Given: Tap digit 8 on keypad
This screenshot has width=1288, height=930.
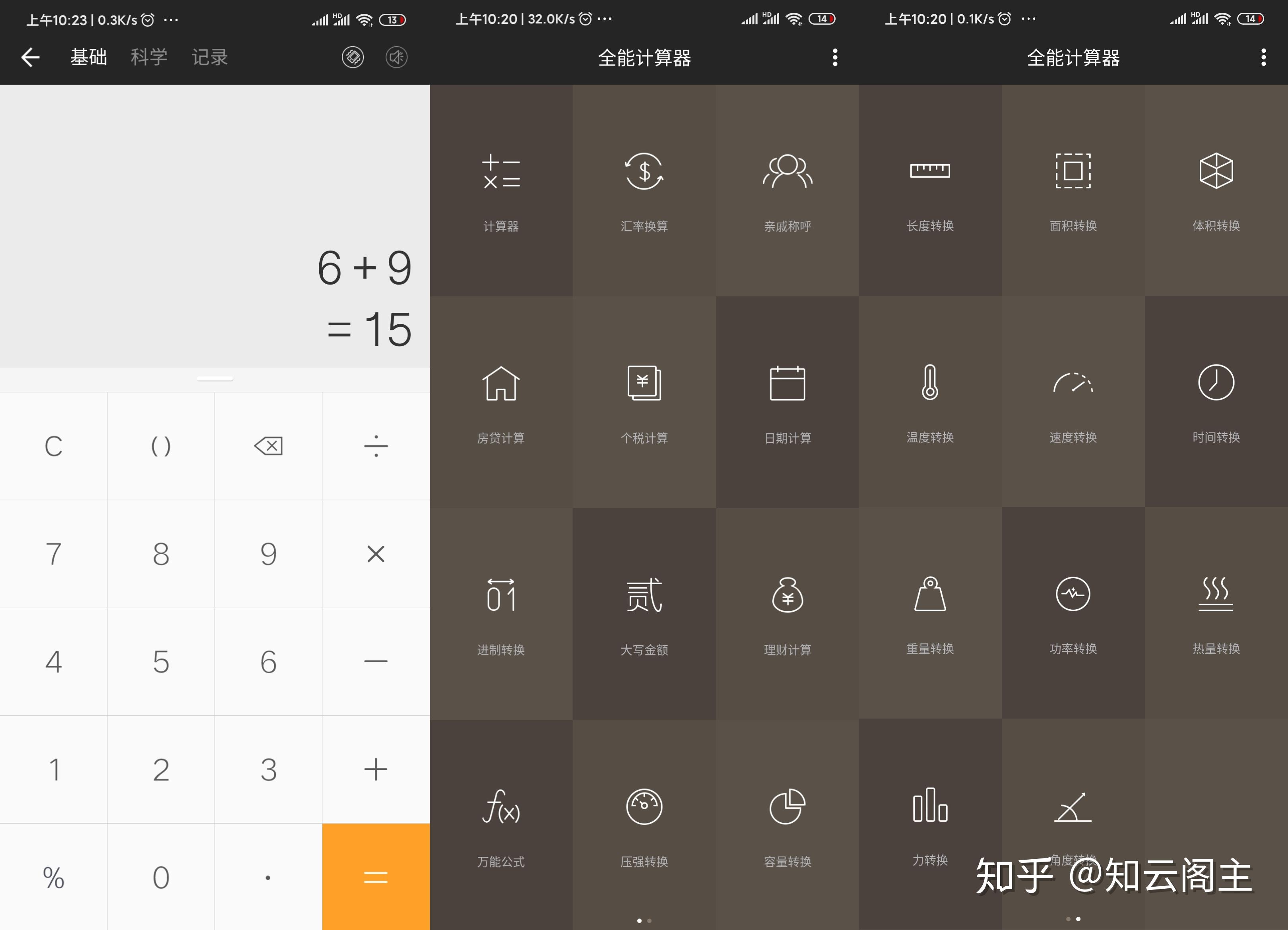Looking at the screenshot, I should [x=161, y=554].
